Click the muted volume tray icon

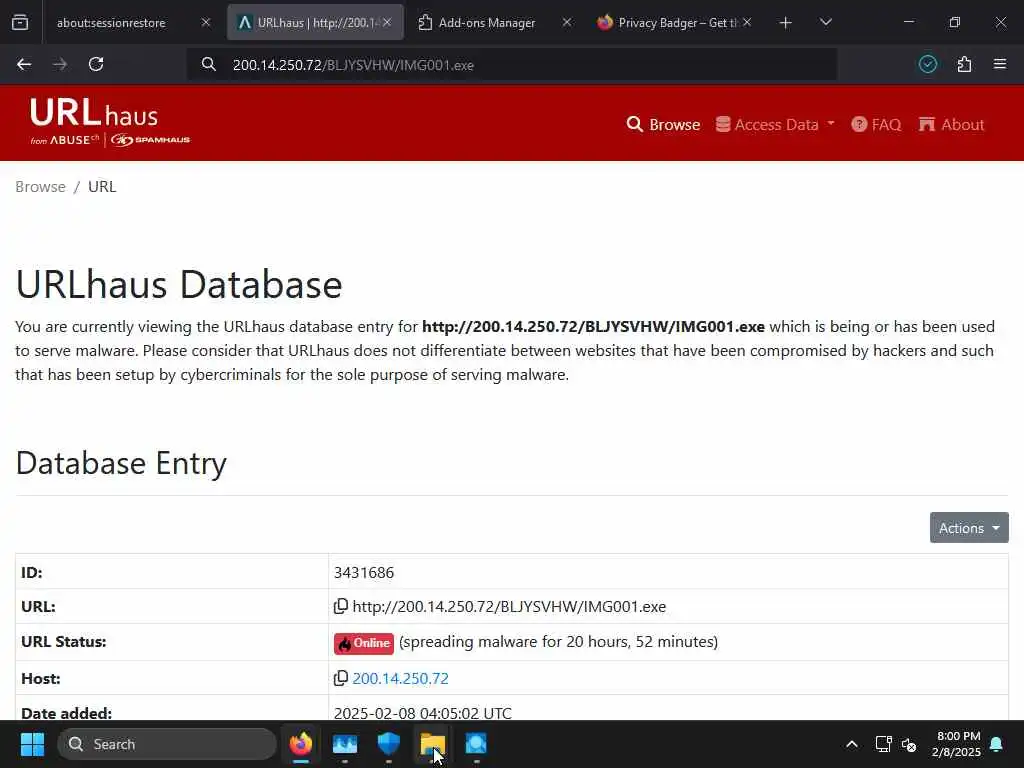pyautogui.click(x=909, y=744)
